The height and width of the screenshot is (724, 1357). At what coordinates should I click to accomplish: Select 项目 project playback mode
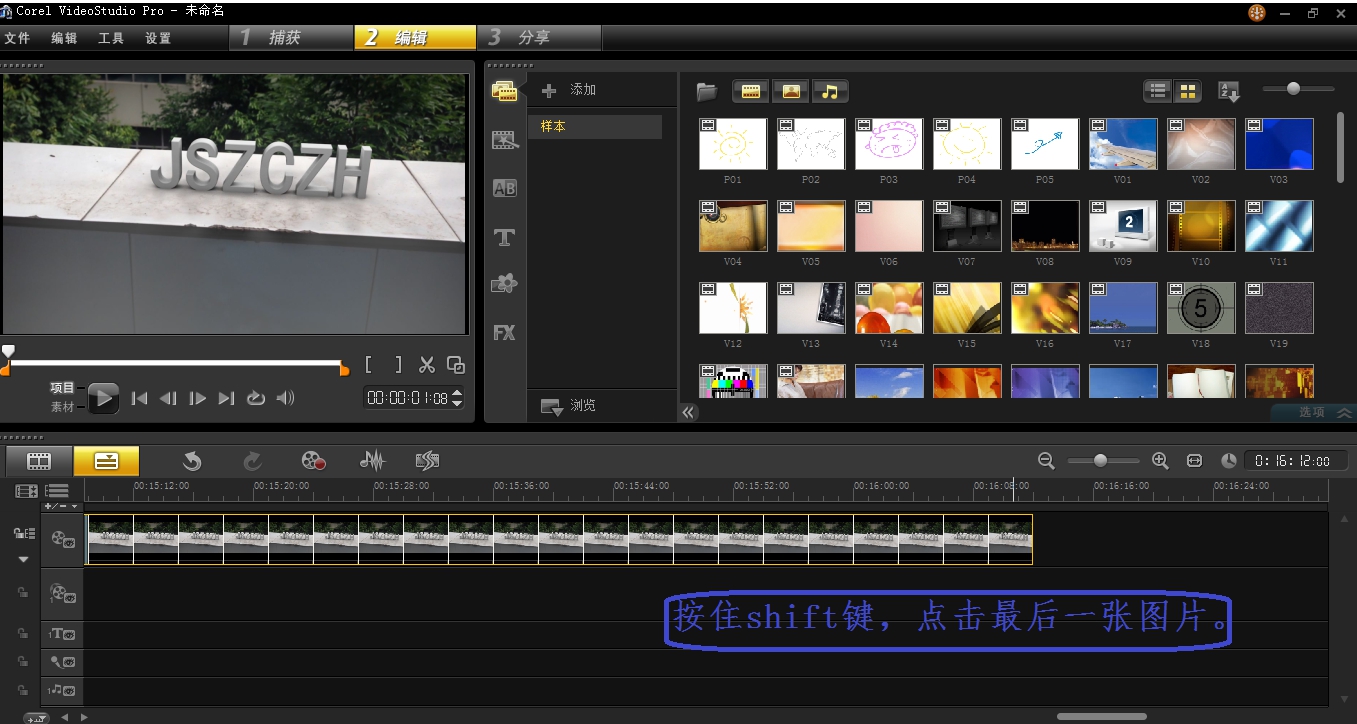(x=63, y=388)
